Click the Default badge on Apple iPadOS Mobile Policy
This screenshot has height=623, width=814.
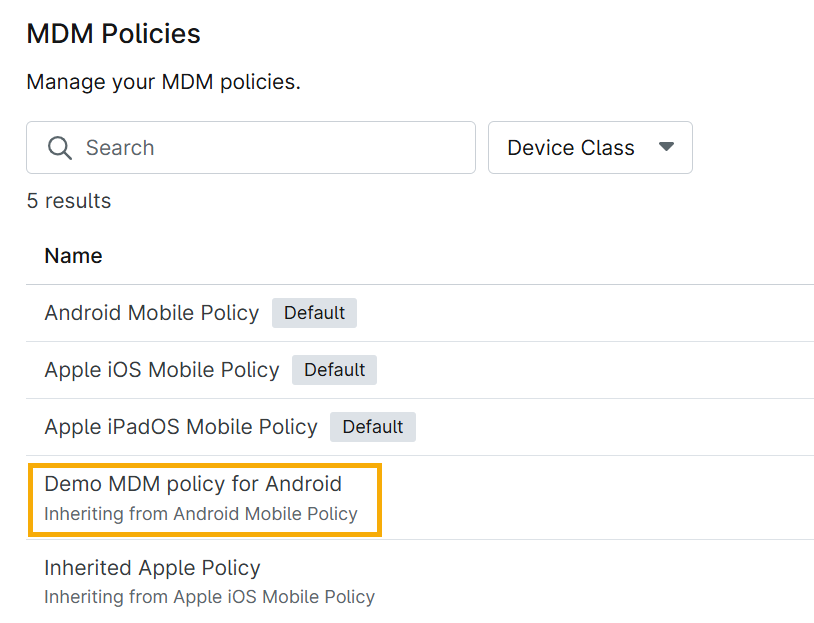click(x=372, y=427)
